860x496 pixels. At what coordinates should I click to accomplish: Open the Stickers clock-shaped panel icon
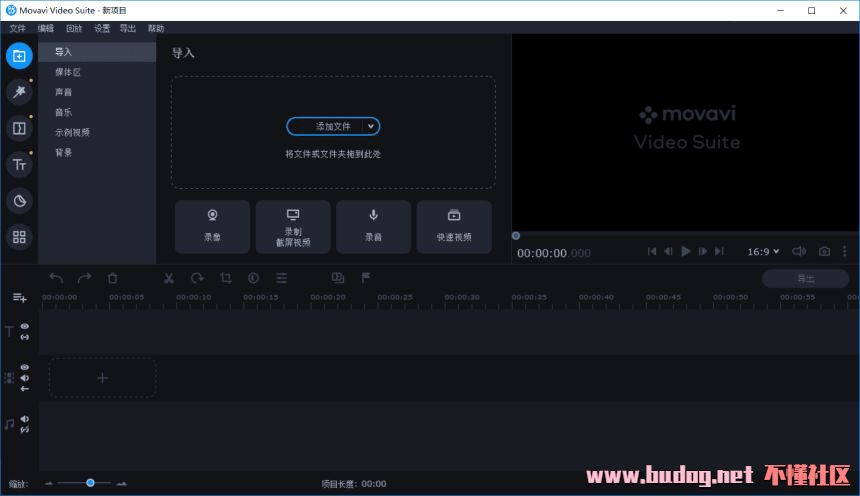click(x=19, y=201)
